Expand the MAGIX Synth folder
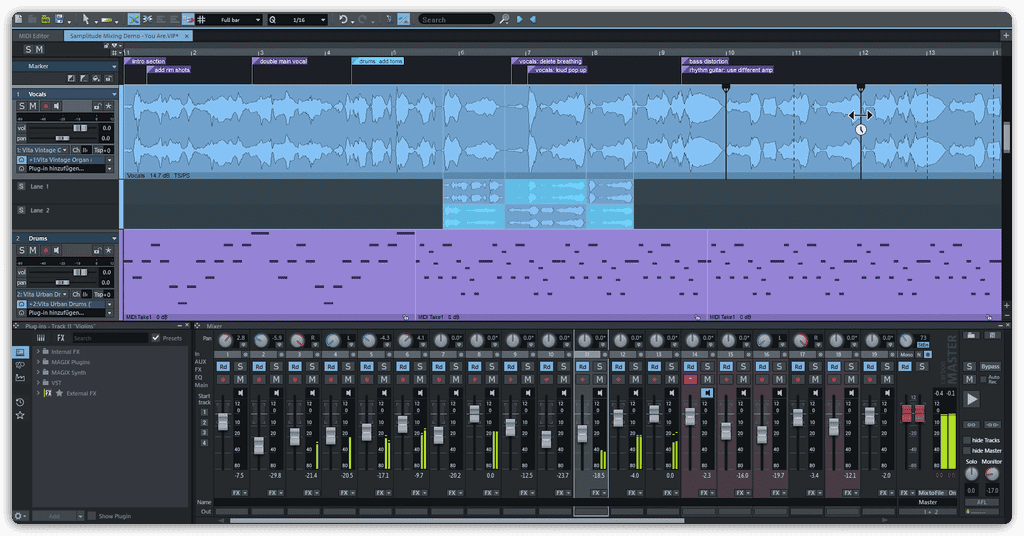Image resolution: width=1024 pixels, height=536 pixels. click(38, 372)
